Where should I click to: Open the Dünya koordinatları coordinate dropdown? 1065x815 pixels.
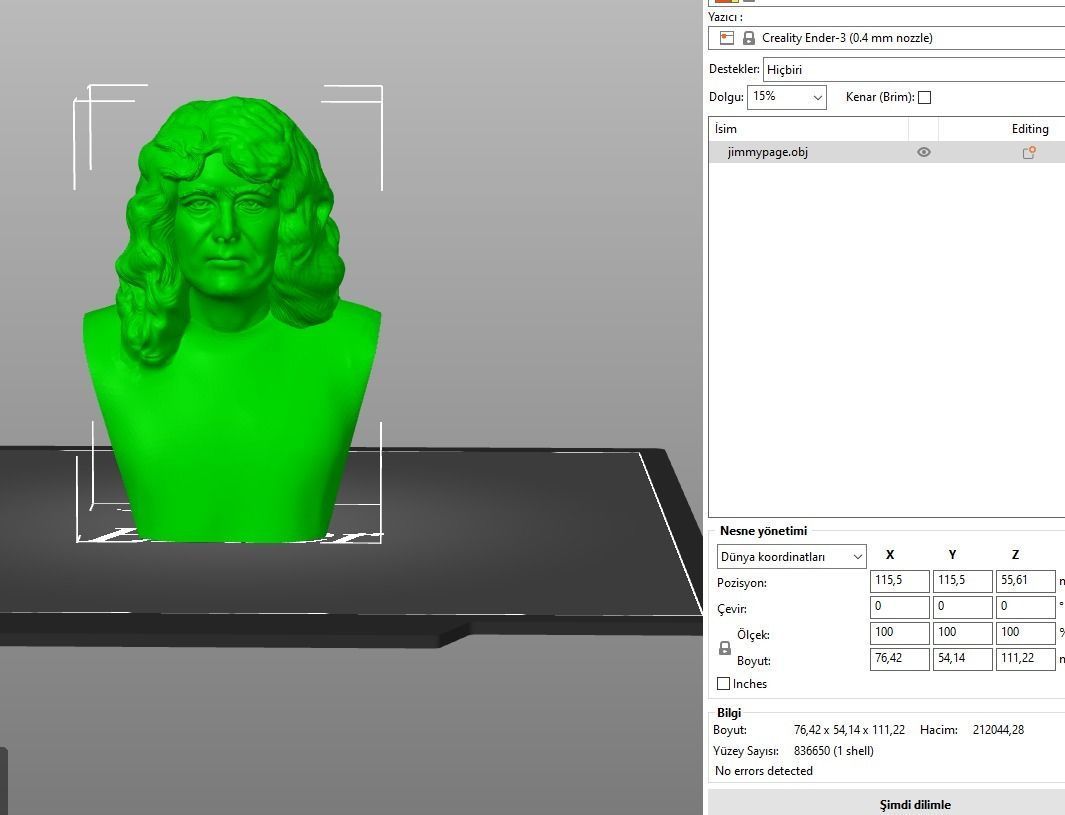[x=791, y=557]
